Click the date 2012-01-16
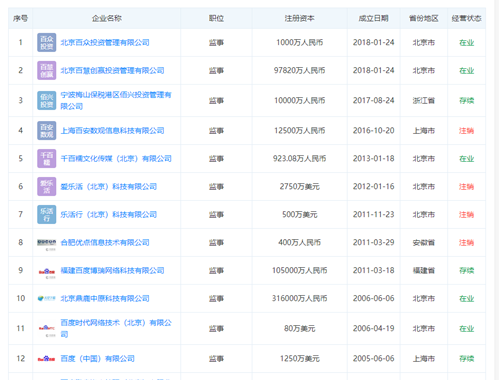 pos(373,187)
